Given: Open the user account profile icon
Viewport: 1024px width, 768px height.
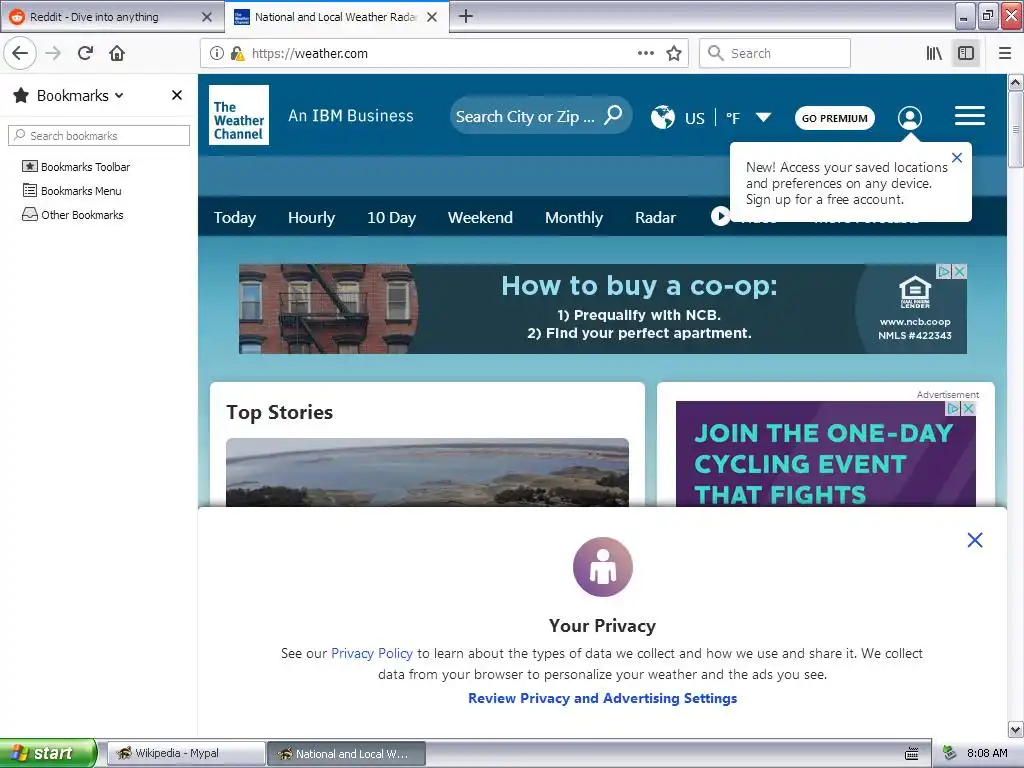Looking at the screenshot, I should coord(910,118).
